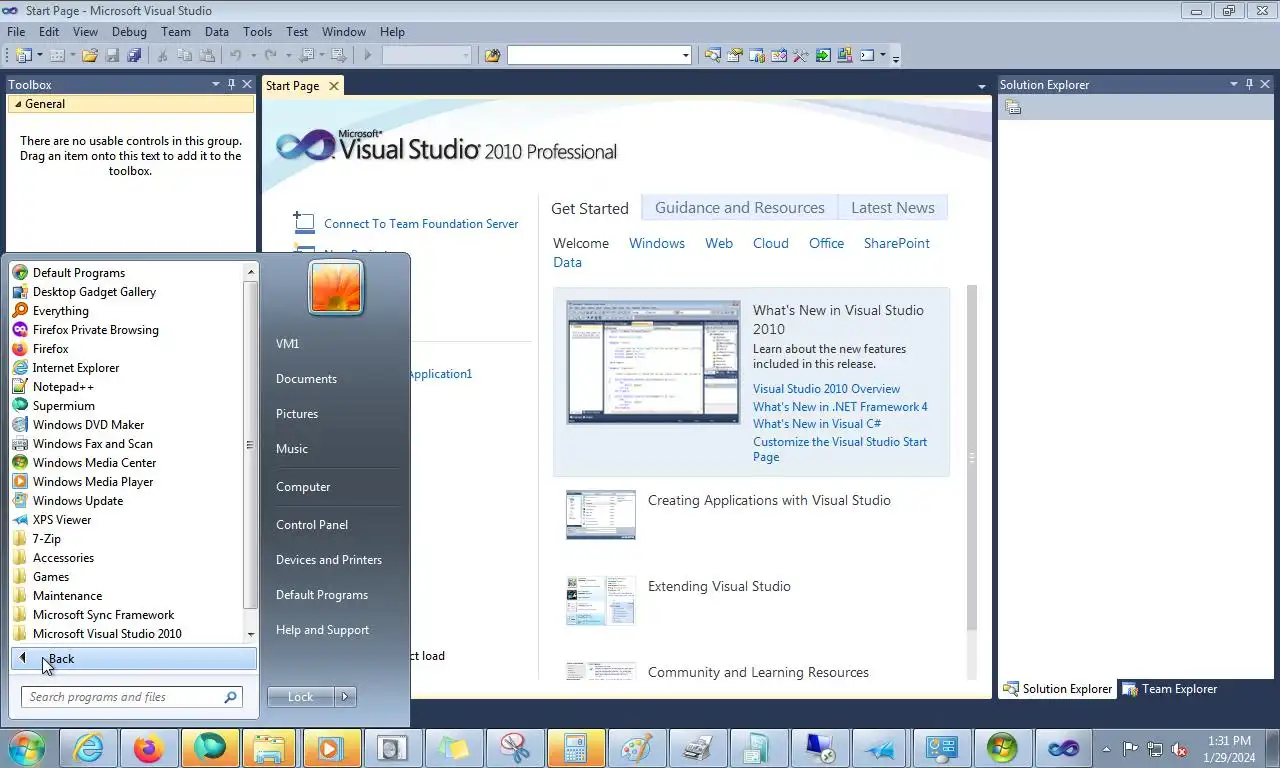Open the Visual Studio 2010 Overview link
This screenshot has width=1280, height=768.
[x=826, y=389]
